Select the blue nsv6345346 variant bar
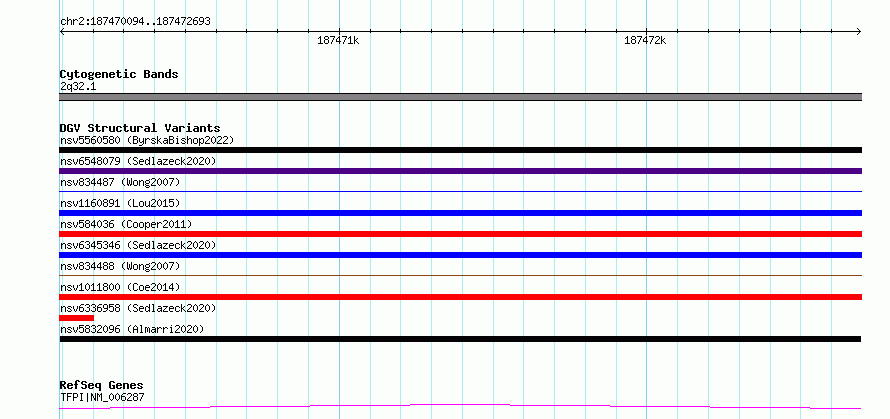Screen dimensions: 890x419 [460, 255]
